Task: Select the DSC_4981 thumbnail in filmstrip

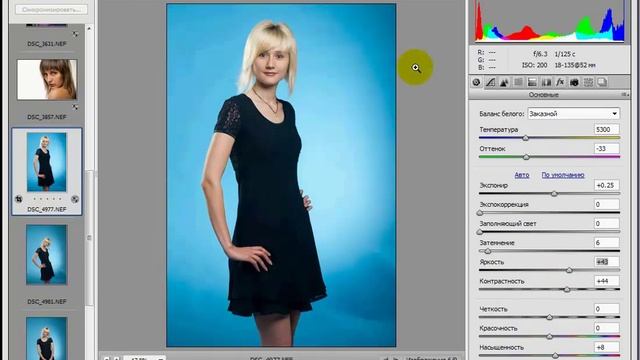Action: point(47,255)
